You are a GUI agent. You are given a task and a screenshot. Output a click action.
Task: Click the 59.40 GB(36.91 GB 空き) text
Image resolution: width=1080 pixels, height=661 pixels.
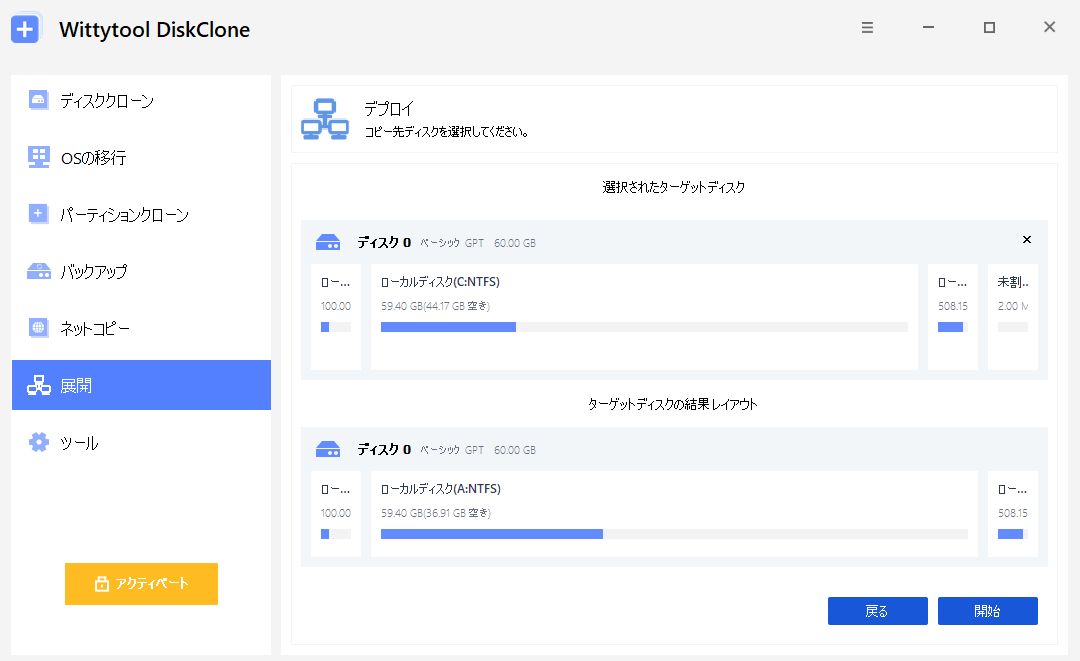(x=435, y=513)
